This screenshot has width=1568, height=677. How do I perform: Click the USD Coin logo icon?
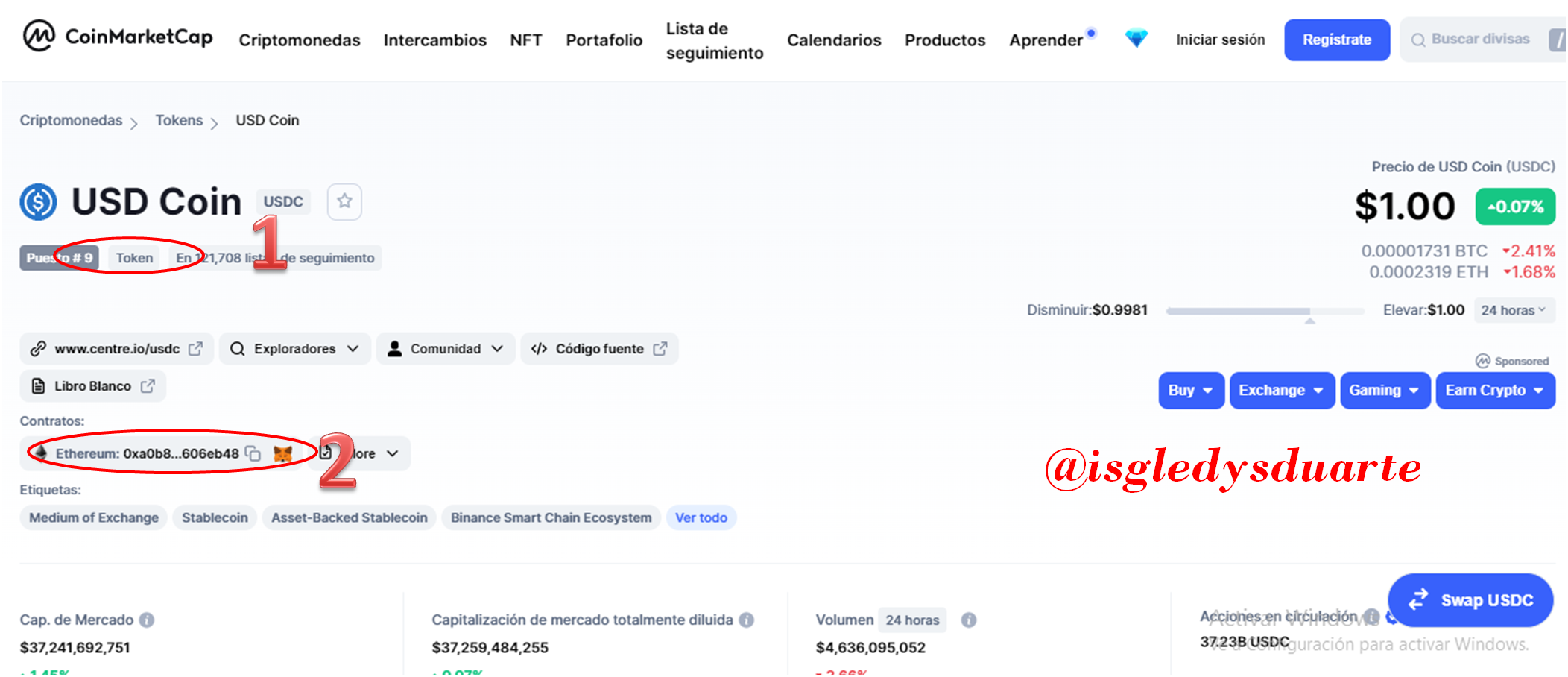tap(38, 202)
